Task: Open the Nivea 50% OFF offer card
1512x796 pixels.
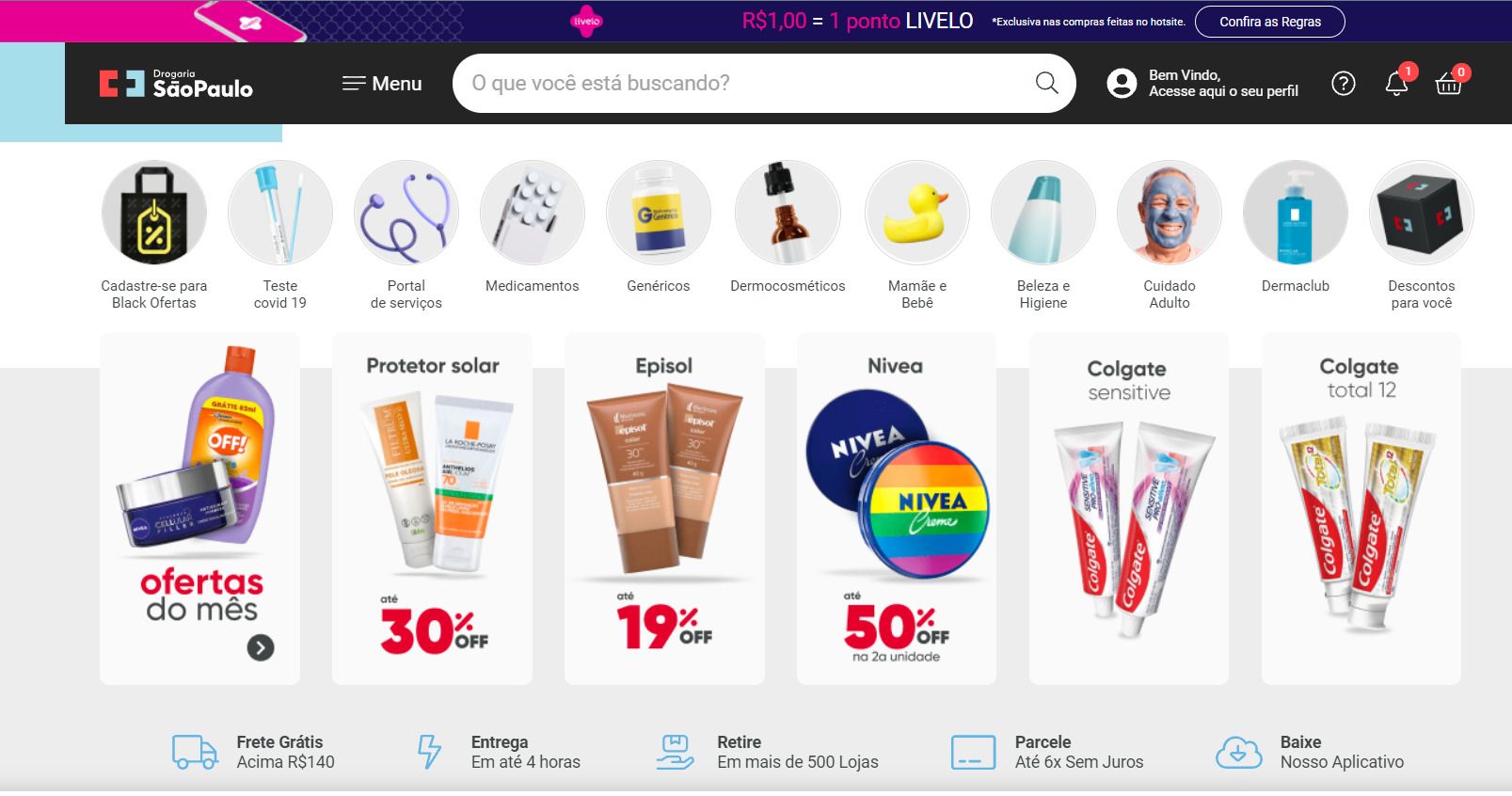Action: 897,508
